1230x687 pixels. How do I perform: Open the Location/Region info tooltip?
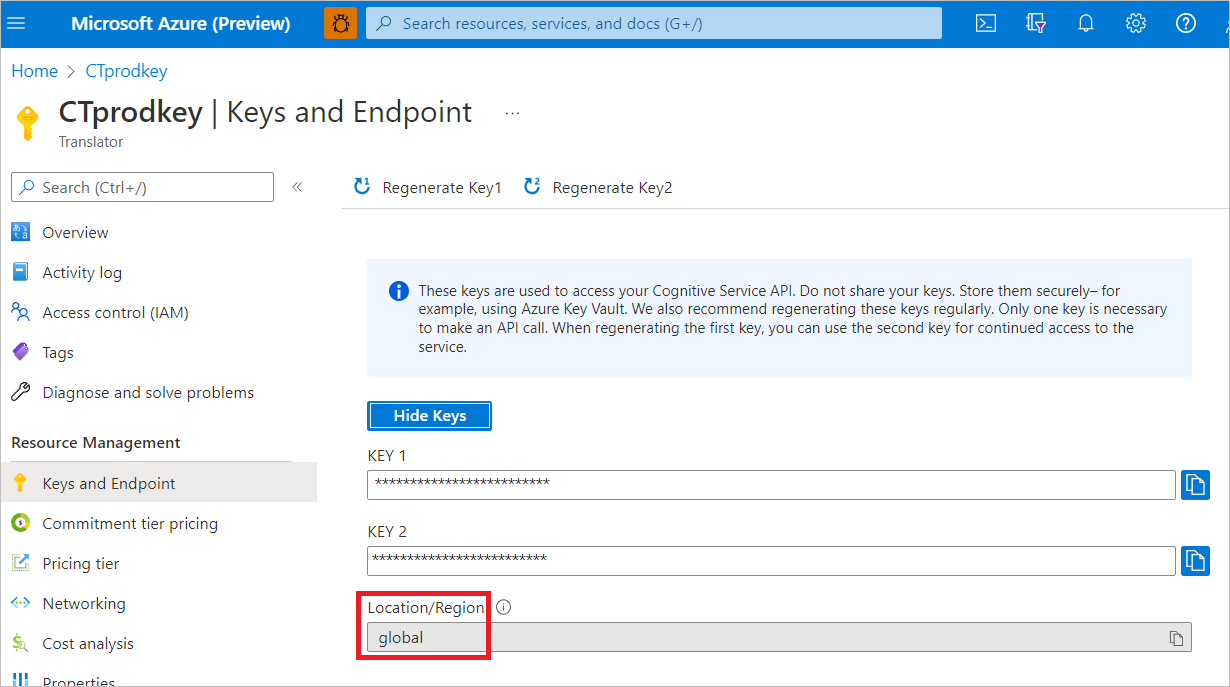503,607
